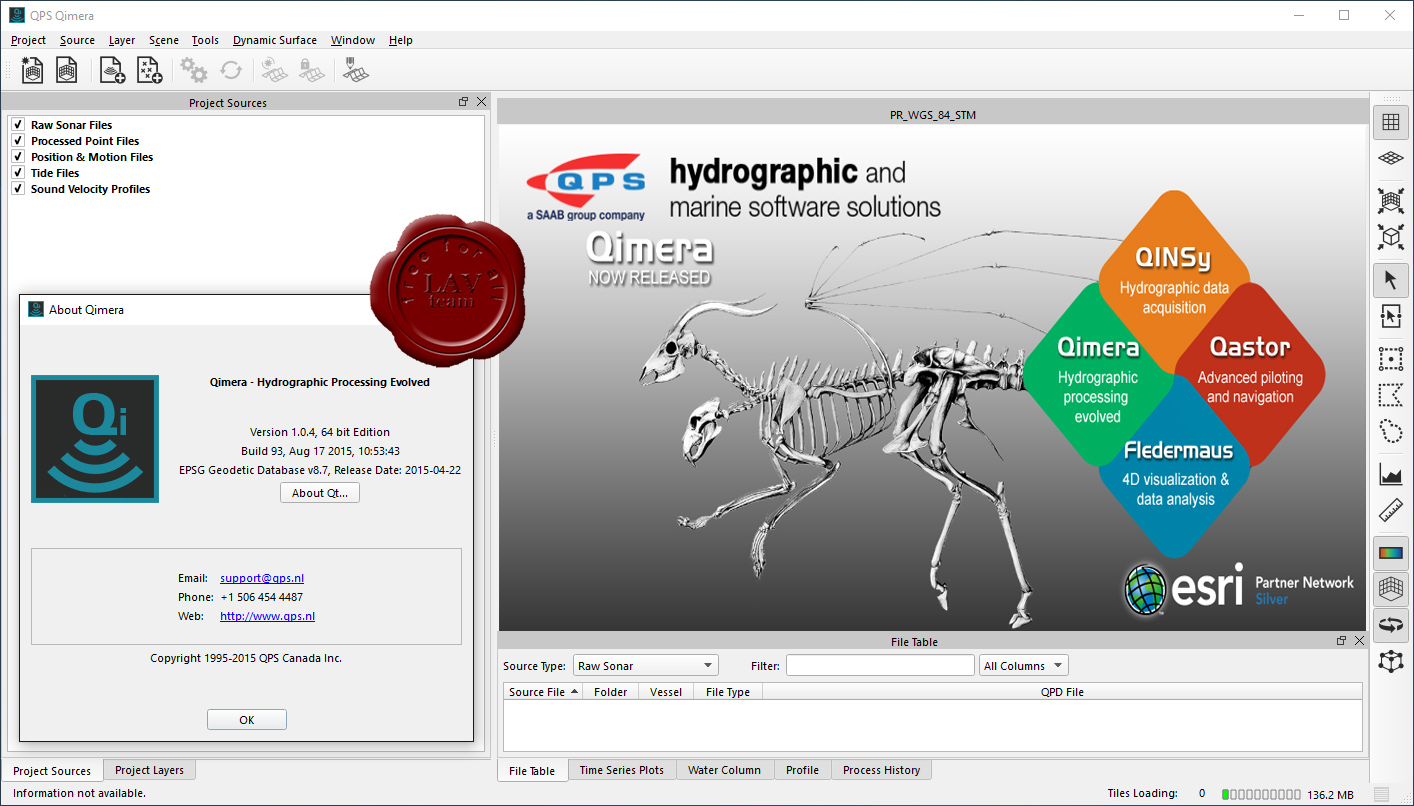Click the About Qt... button
1414x806 pixels.
point(320,493)
